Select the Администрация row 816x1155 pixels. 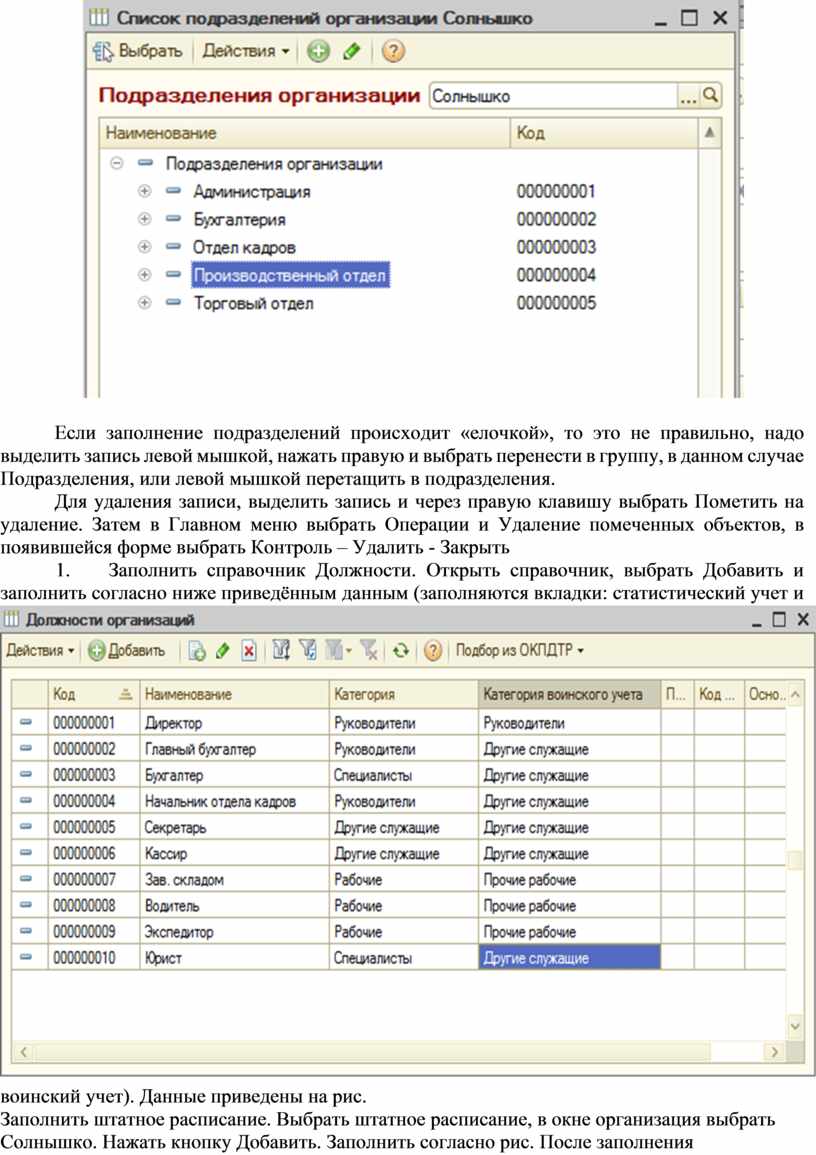point(398,192)
